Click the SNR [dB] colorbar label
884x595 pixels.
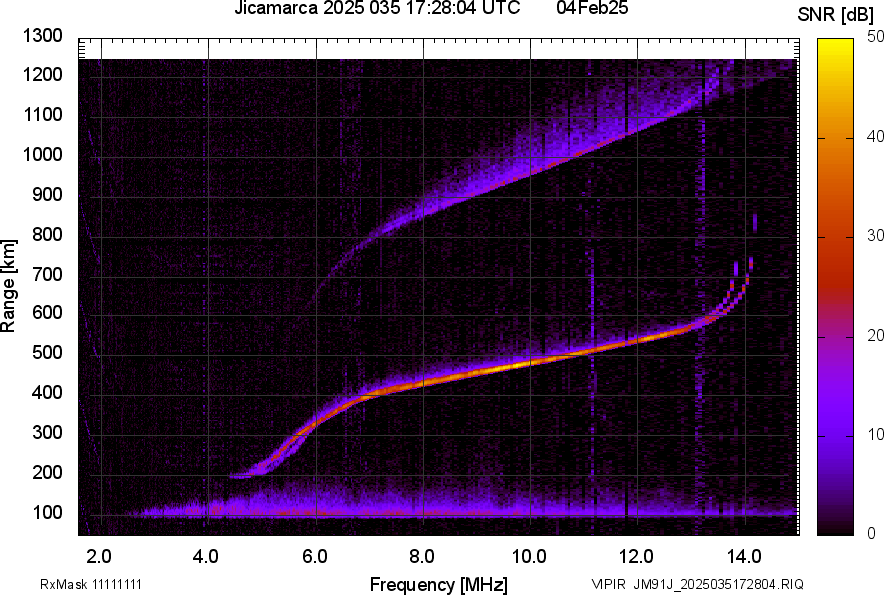point(836,15)
